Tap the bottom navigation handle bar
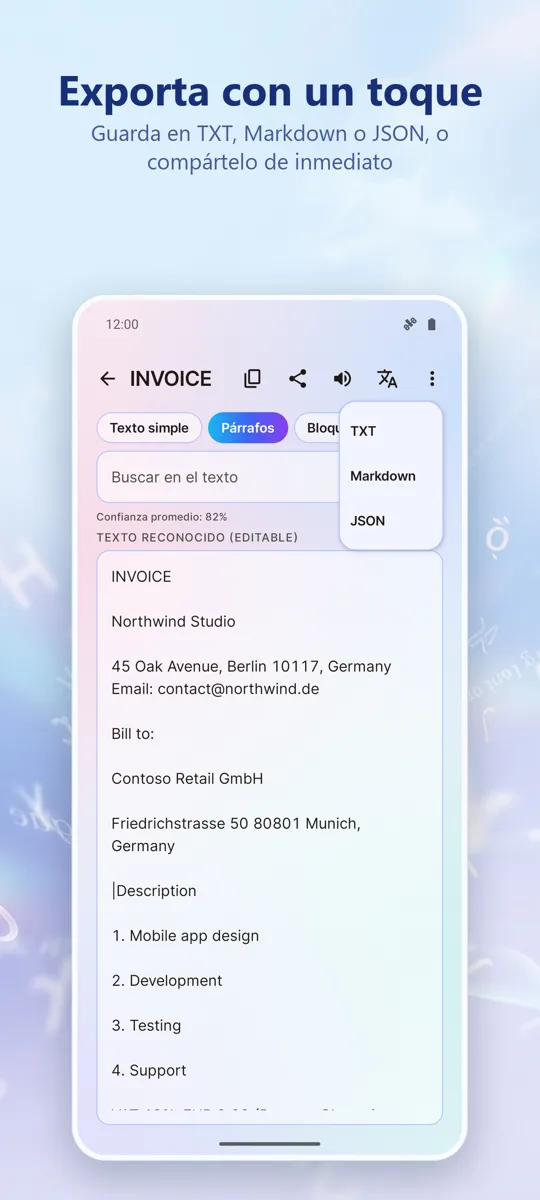The image size is (540, 1200). [270, 1143]
